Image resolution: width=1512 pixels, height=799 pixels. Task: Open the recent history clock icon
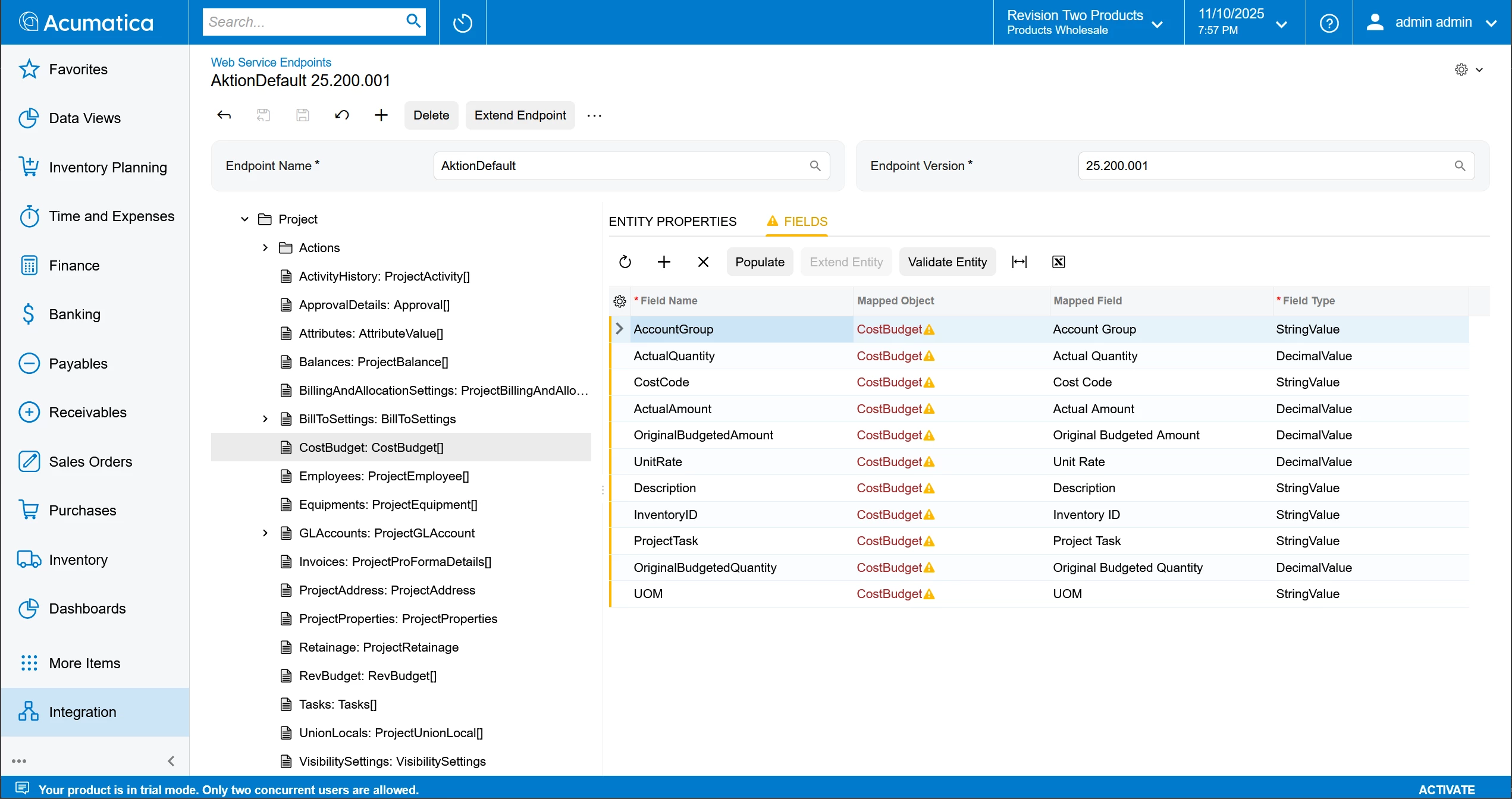(x=462, y=23)
